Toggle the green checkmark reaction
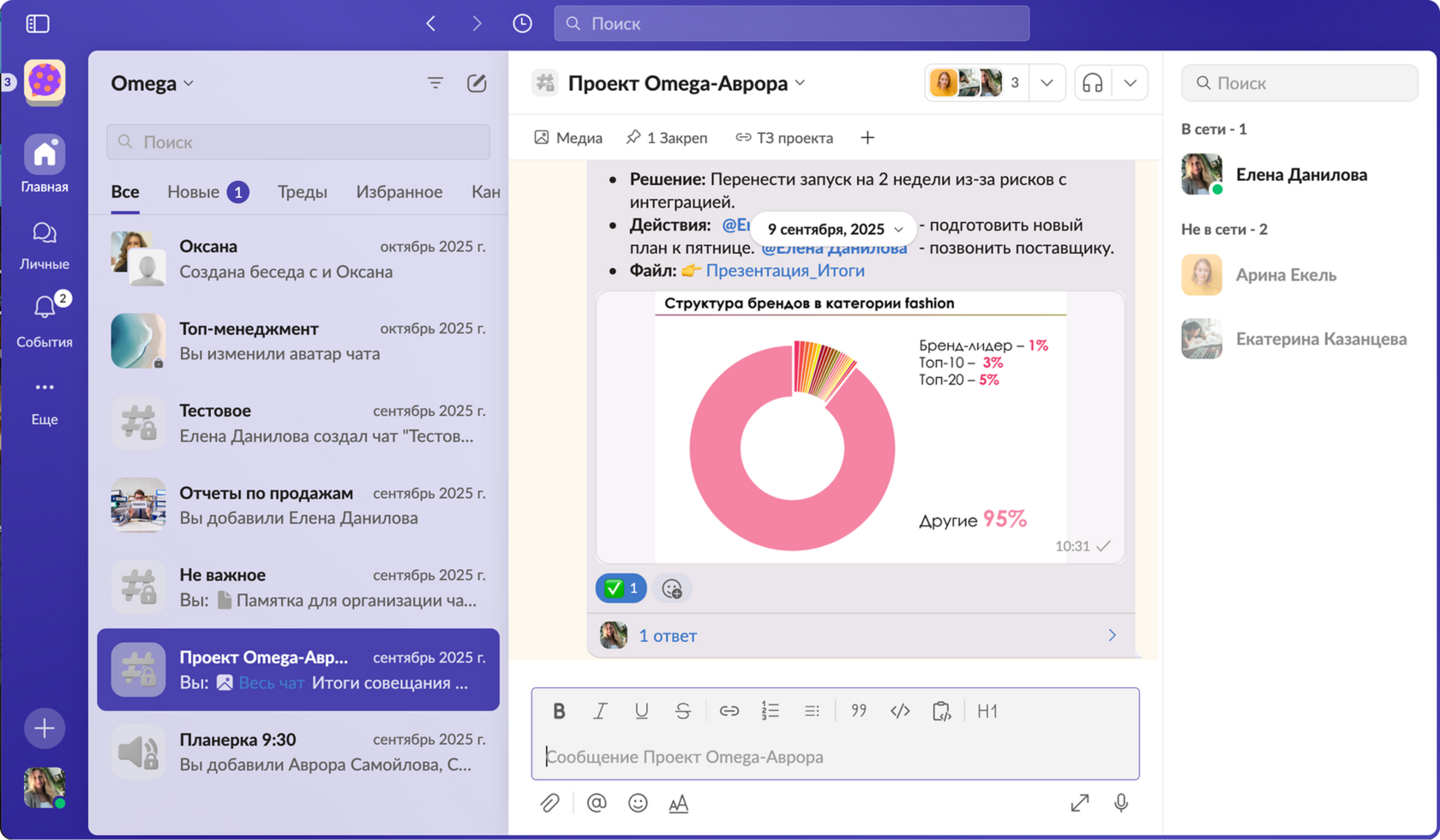 click(621, 589)
